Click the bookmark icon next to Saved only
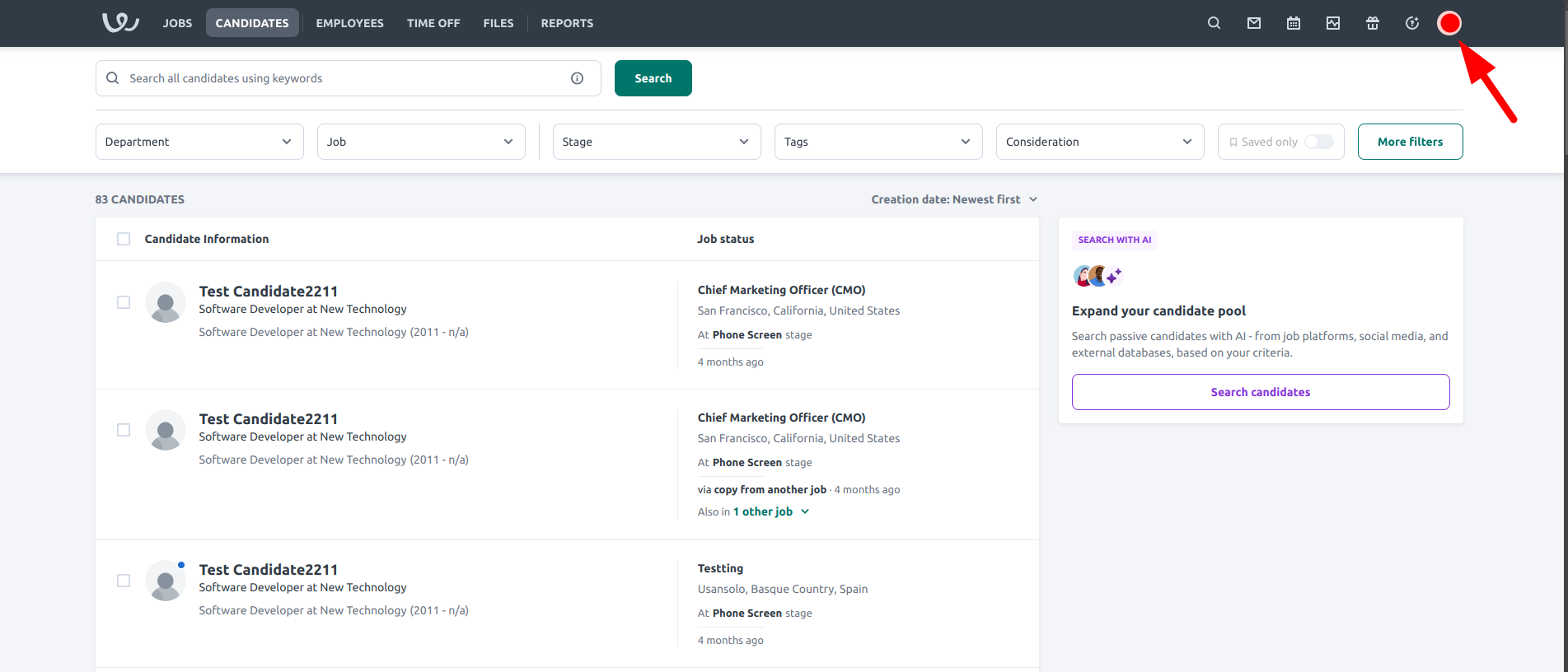This screenshot has height=672, width=1568. point(1233,142)
